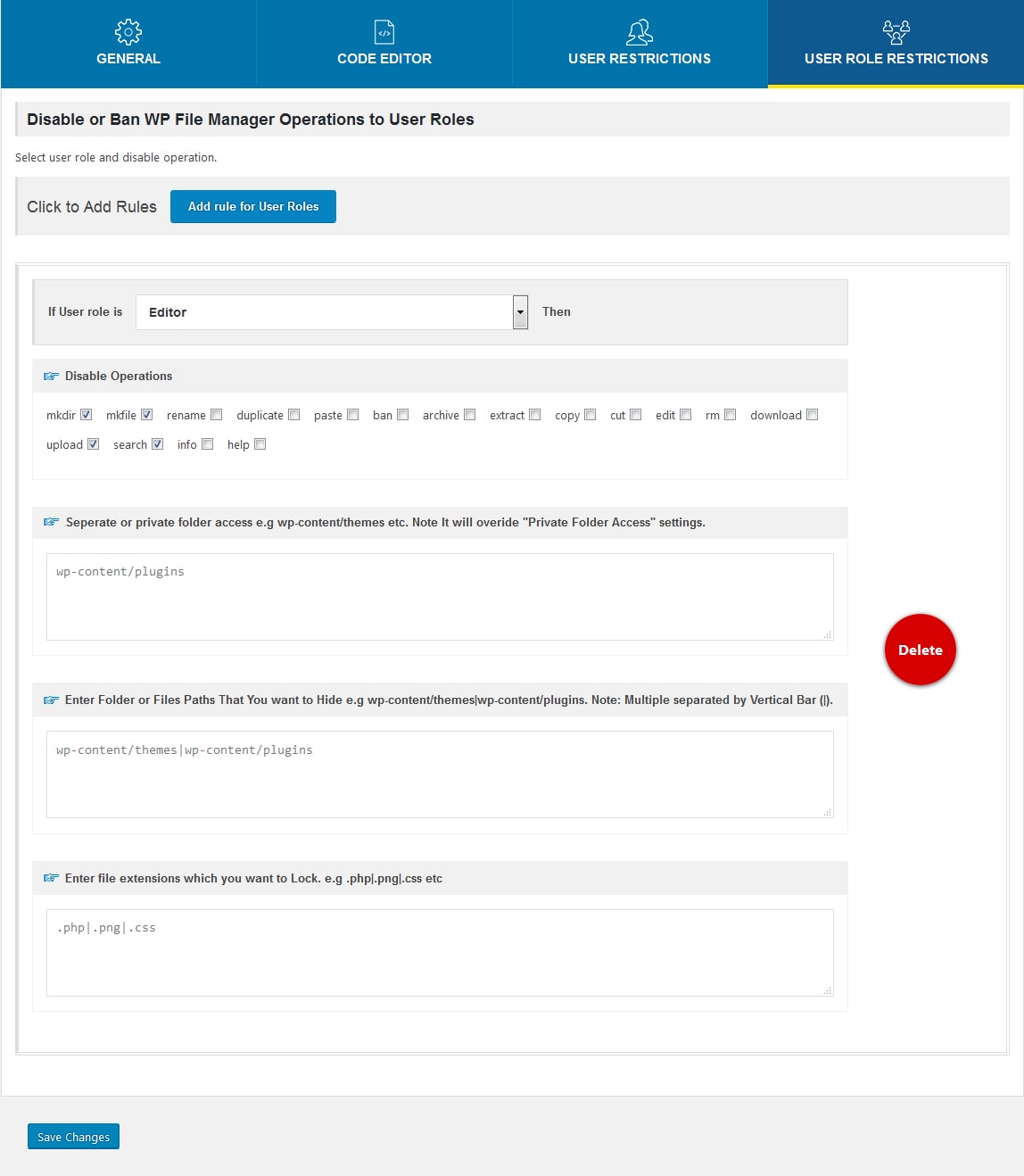Screen dimensions: 1024x1176
Task: Open the User Restrictions tab
Action: pos(640,44)
